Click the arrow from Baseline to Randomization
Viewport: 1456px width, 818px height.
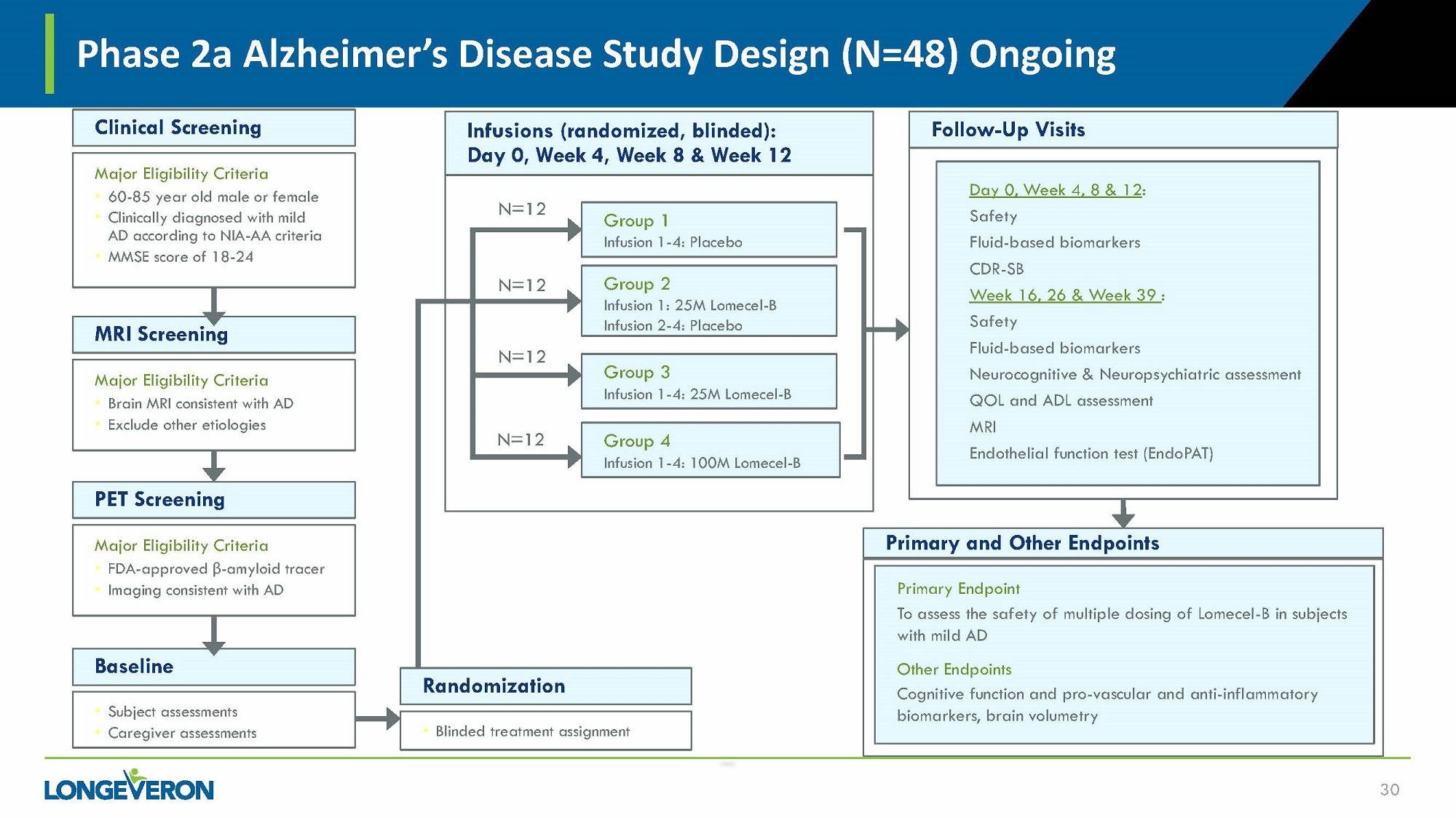tap(379, 719)
